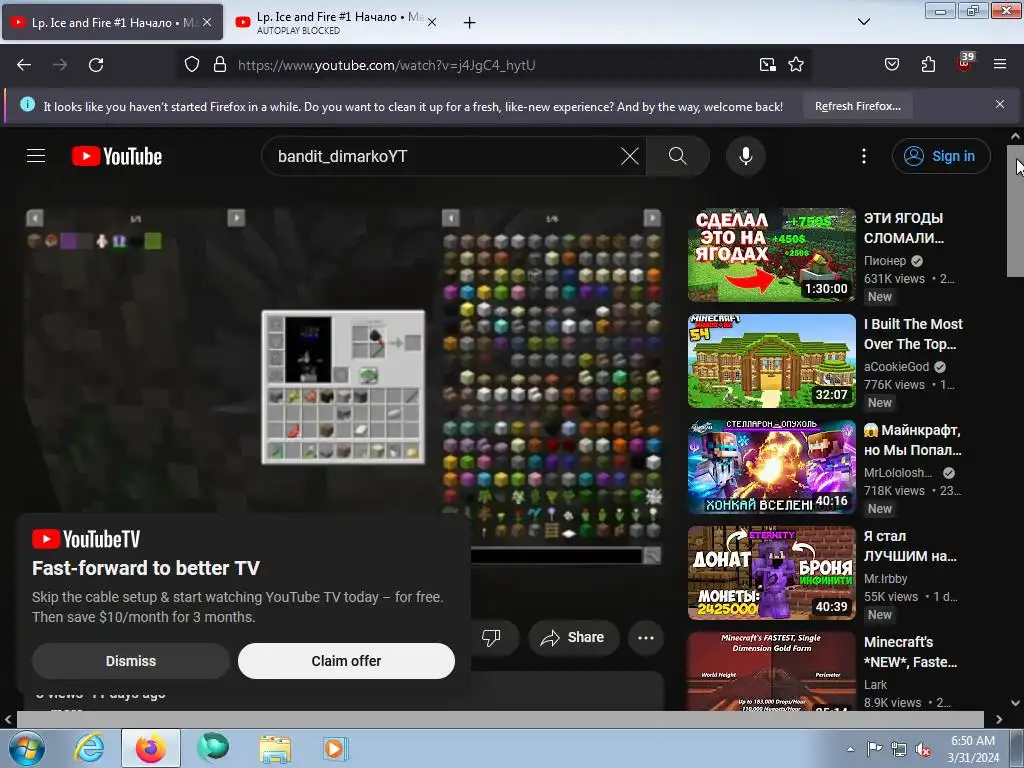The image size is (1024, 768).
Task: Start voice search with the microphone
Action: point(746,156)
